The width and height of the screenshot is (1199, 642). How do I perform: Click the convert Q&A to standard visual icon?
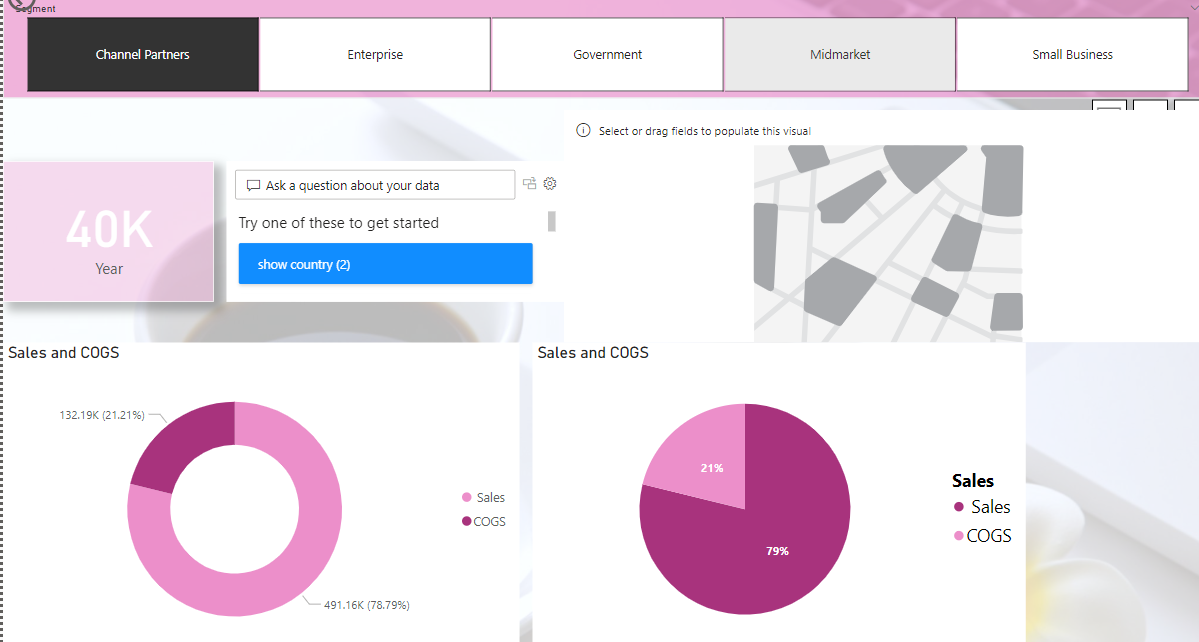coord(529,183)
